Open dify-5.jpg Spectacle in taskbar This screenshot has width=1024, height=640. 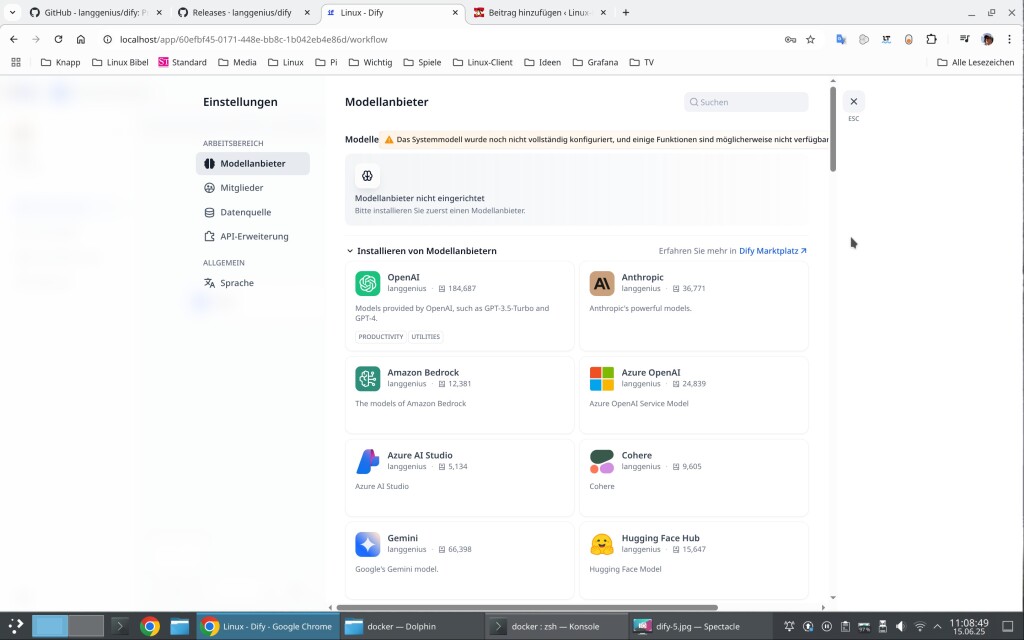(x=700, y=626)
